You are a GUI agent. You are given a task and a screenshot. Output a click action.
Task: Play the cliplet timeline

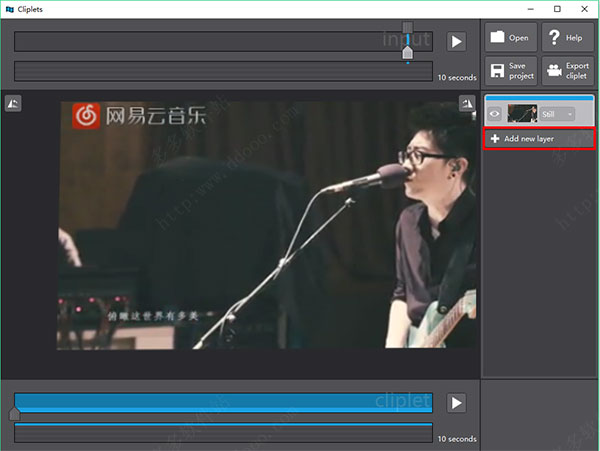click(457, 403)
